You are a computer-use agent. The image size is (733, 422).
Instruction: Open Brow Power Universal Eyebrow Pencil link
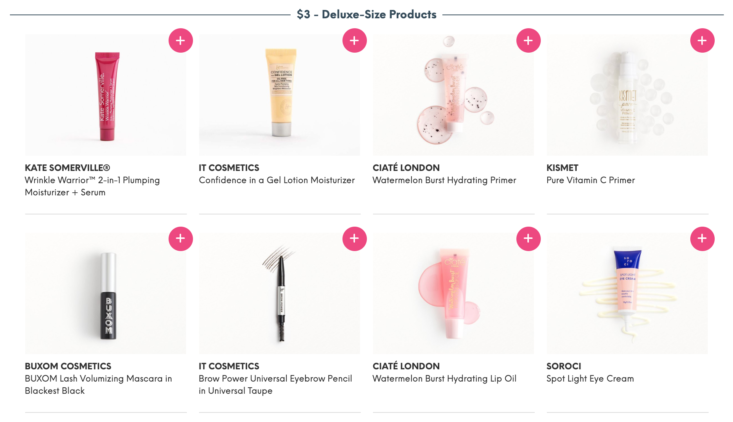pos(275,385)
